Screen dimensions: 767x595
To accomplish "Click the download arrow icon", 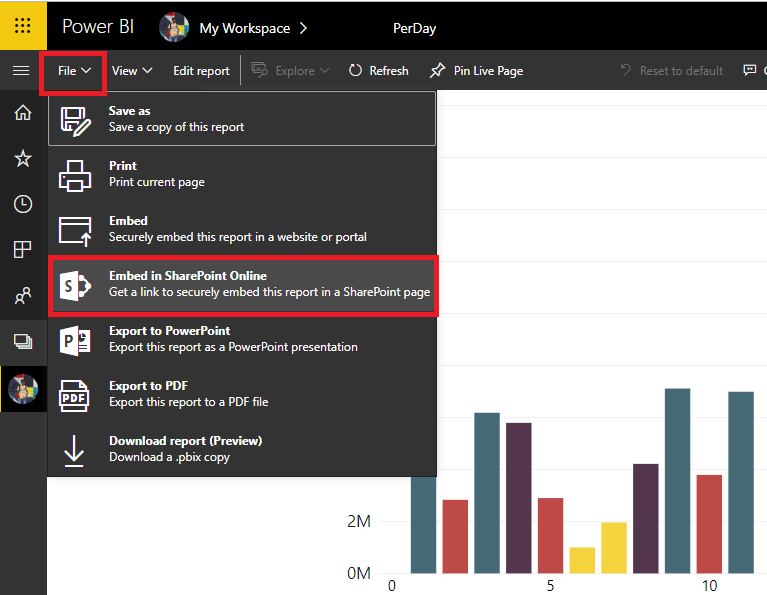I will coord(74,451).
